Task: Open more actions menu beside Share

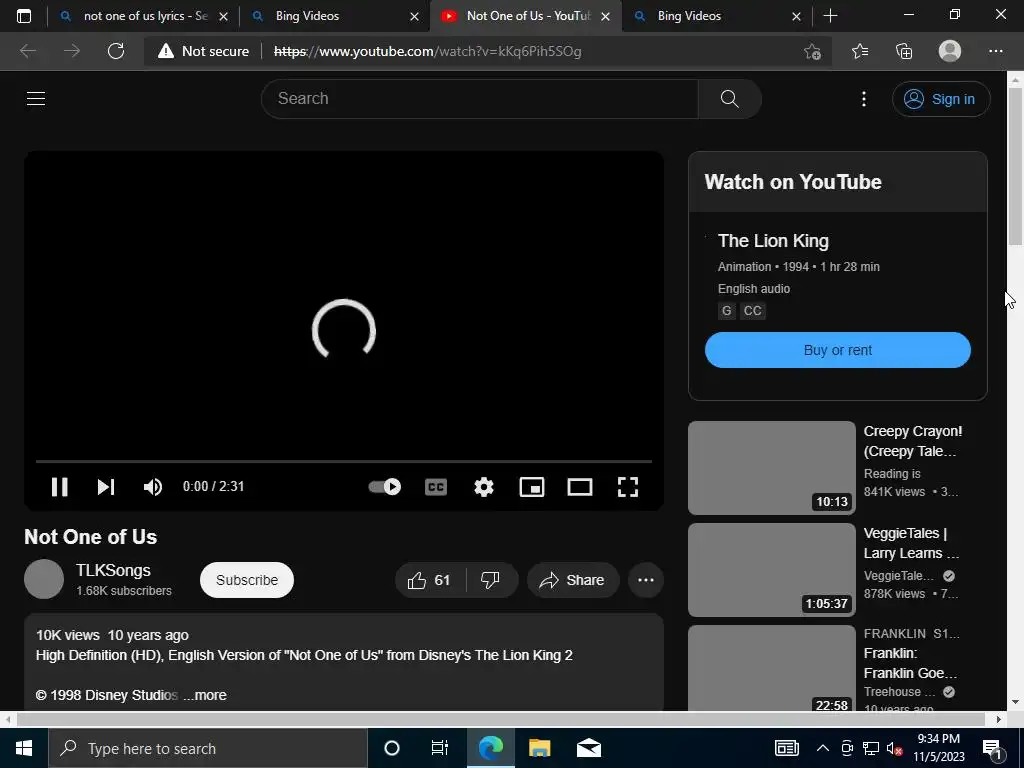Action: coord(646,580)
